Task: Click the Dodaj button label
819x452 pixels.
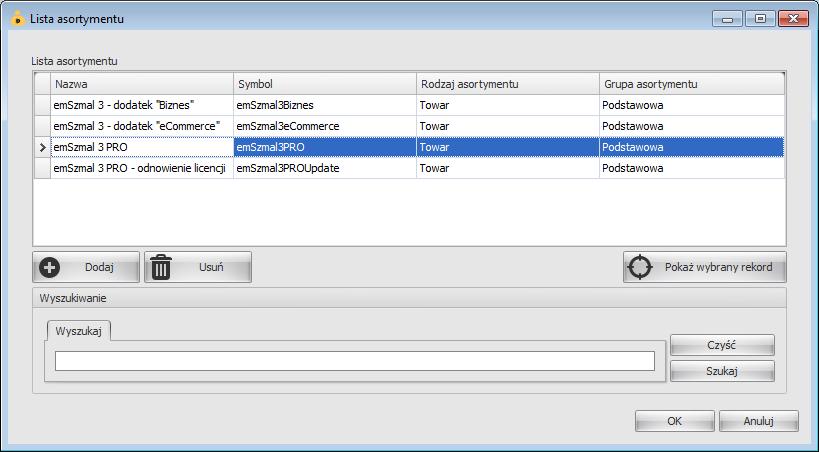Action: [99, 267]
